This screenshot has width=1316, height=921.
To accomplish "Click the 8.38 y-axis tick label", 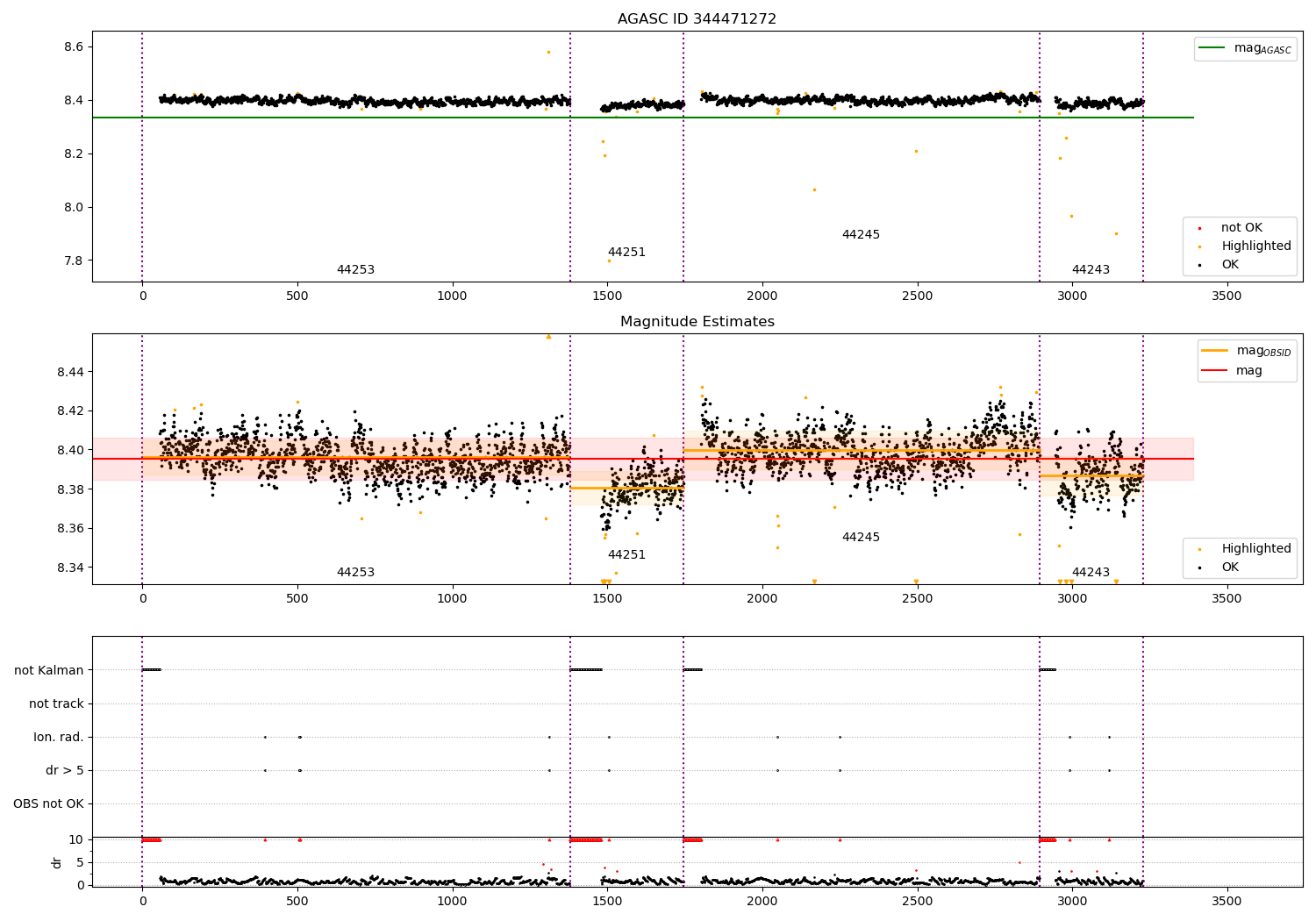I will [70, 489].
